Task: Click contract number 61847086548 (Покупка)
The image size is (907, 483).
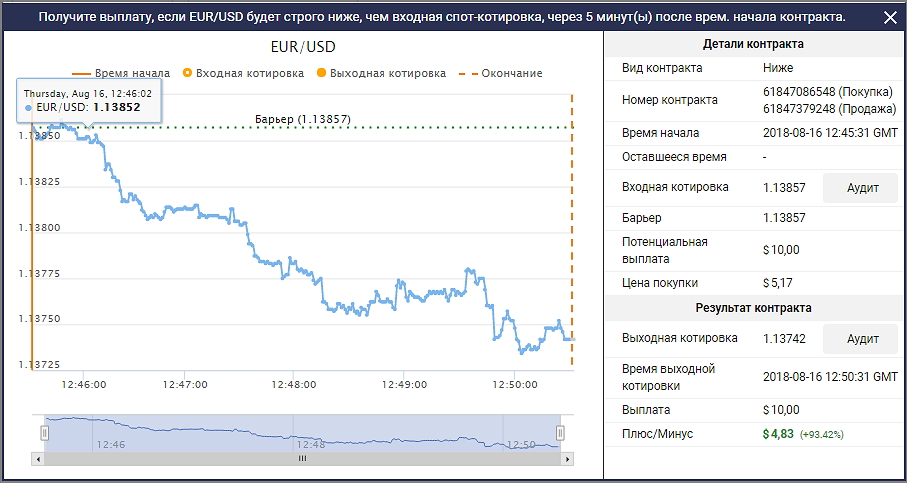Action: 828,91
